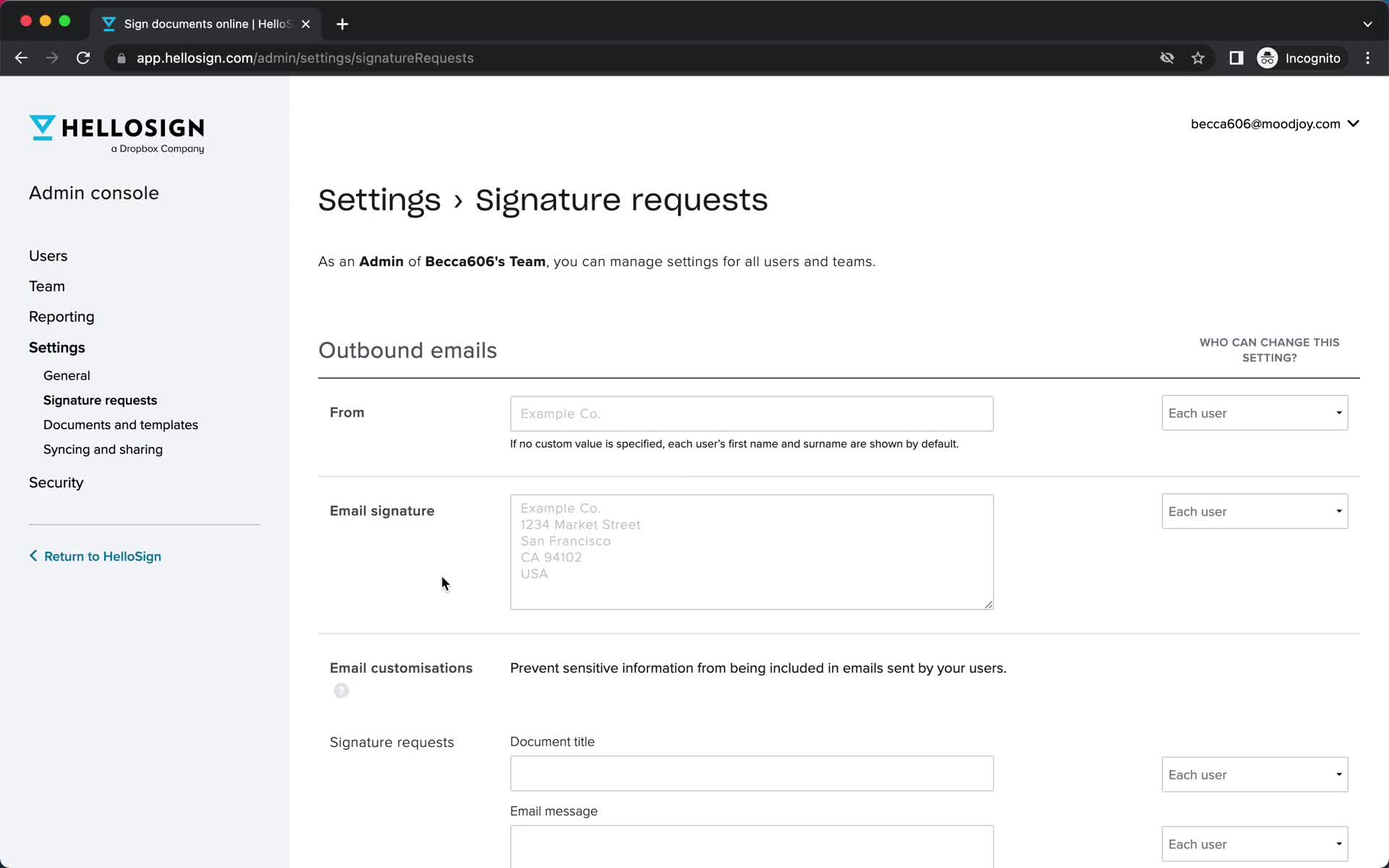Screen dimensions: 1389x868
Task: Select the Reporting sidebar item
Action: 62,316
